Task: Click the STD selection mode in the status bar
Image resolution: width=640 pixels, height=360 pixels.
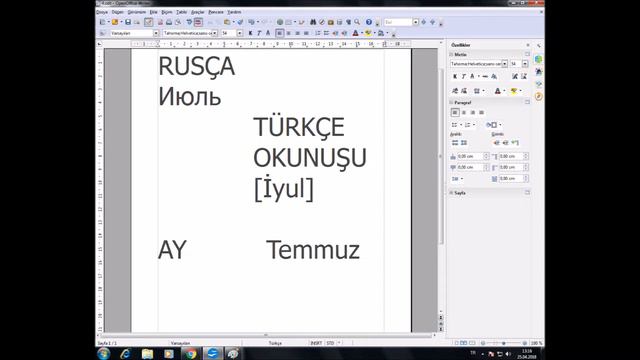Action: click(x=330, y=343)
